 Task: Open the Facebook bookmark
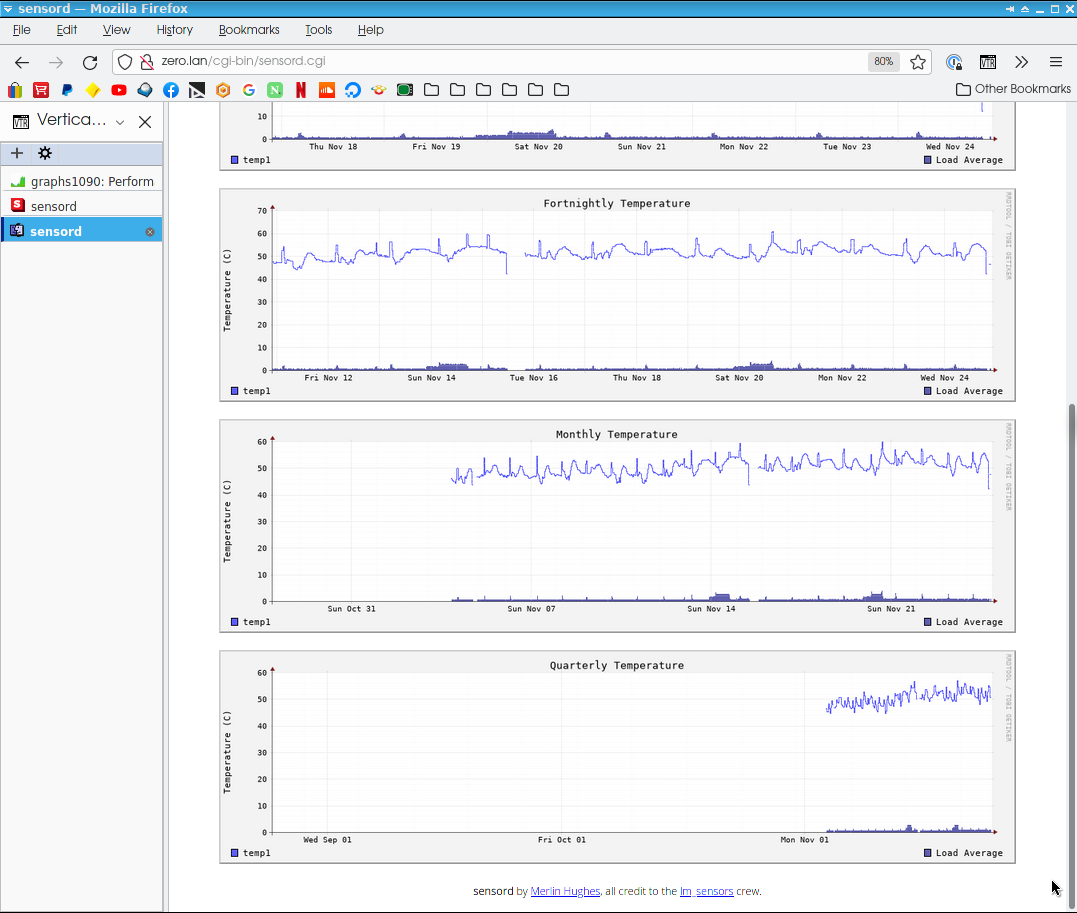pyautogui.click(x=171, y=90)
